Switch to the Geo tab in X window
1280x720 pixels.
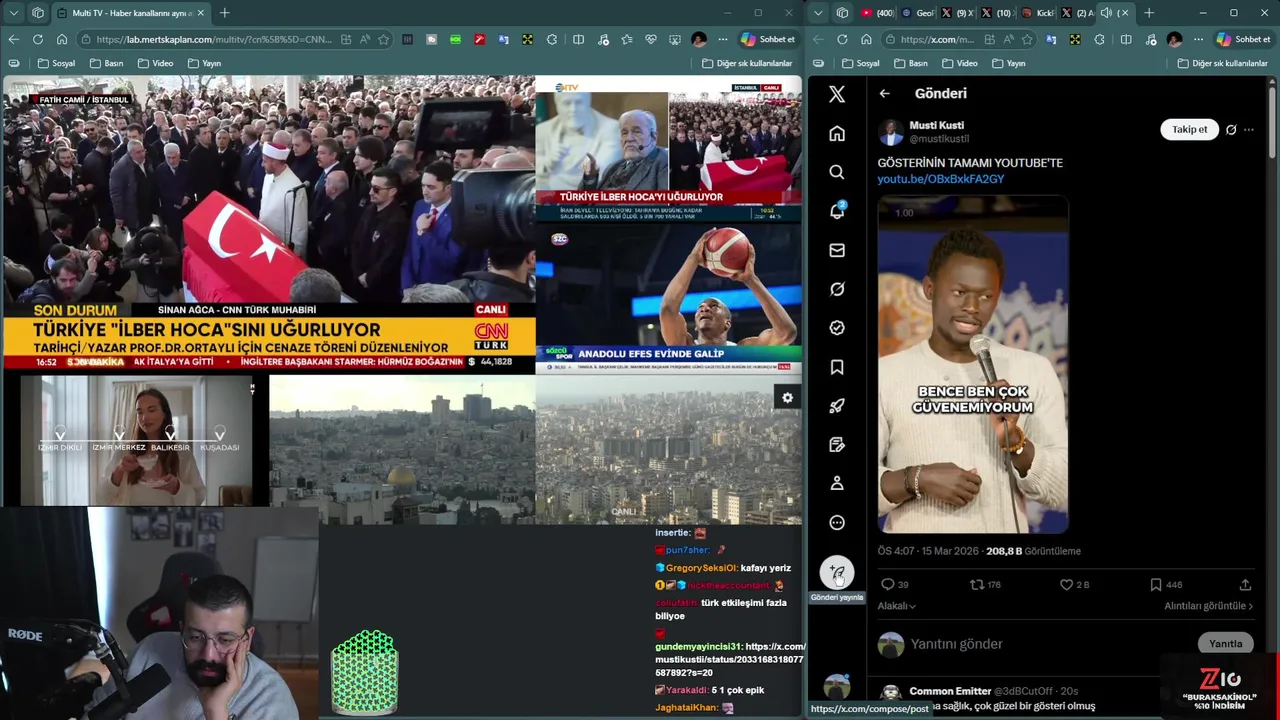point(917,13)
